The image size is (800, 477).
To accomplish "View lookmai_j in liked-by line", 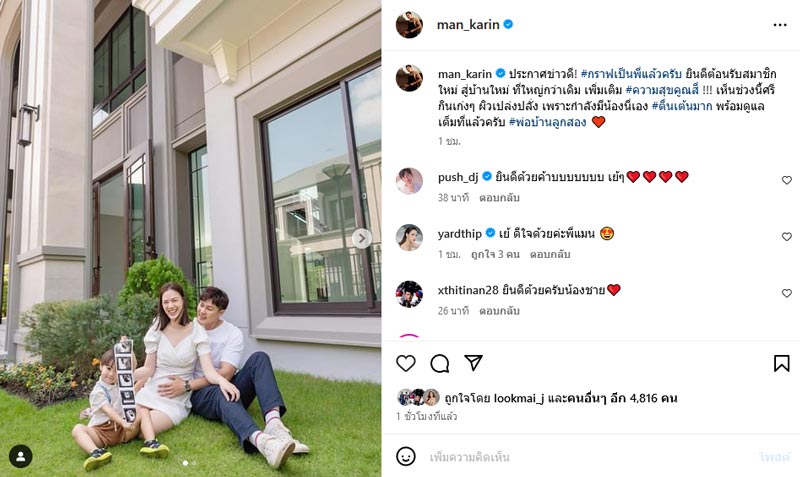I will pos(519,398).
